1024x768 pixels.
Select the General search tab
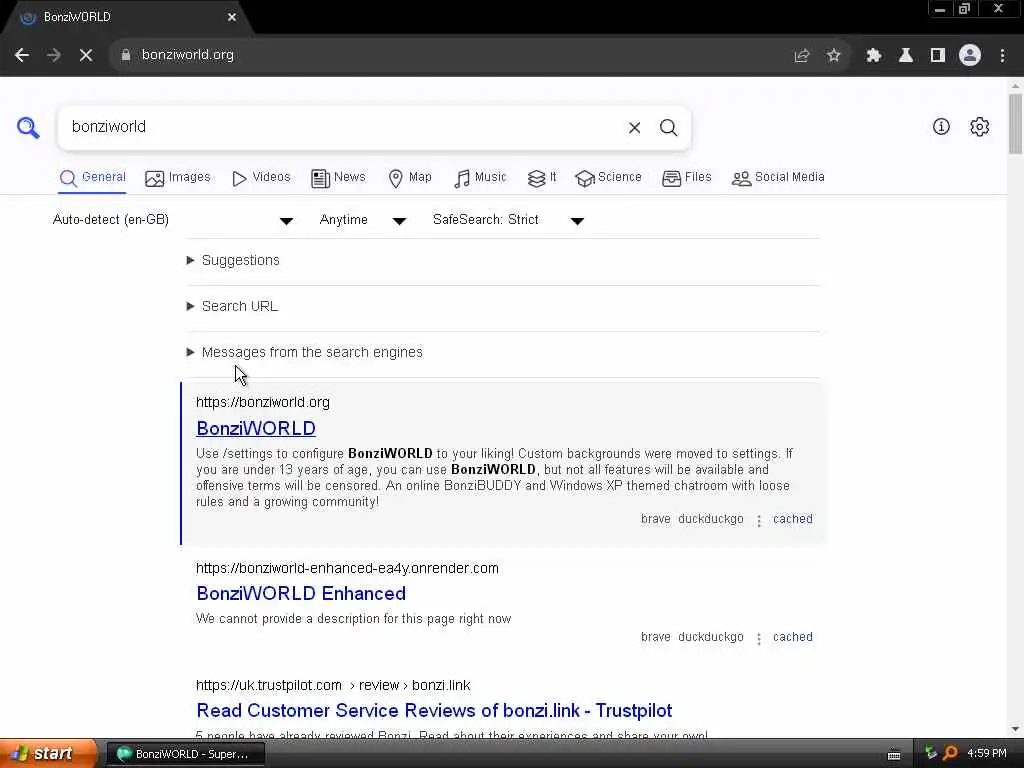pos(93,178)
